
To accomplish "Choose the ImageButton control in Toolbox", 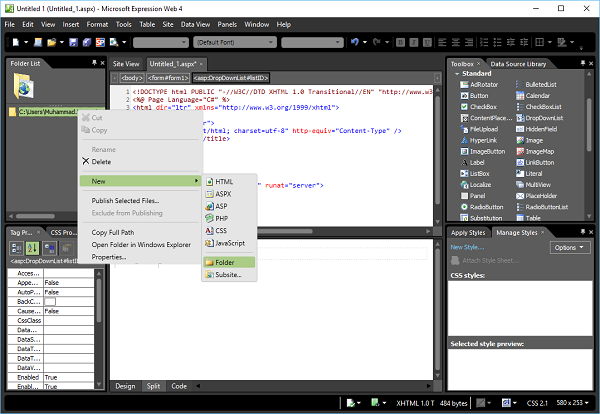I will [x=488, y=151].
